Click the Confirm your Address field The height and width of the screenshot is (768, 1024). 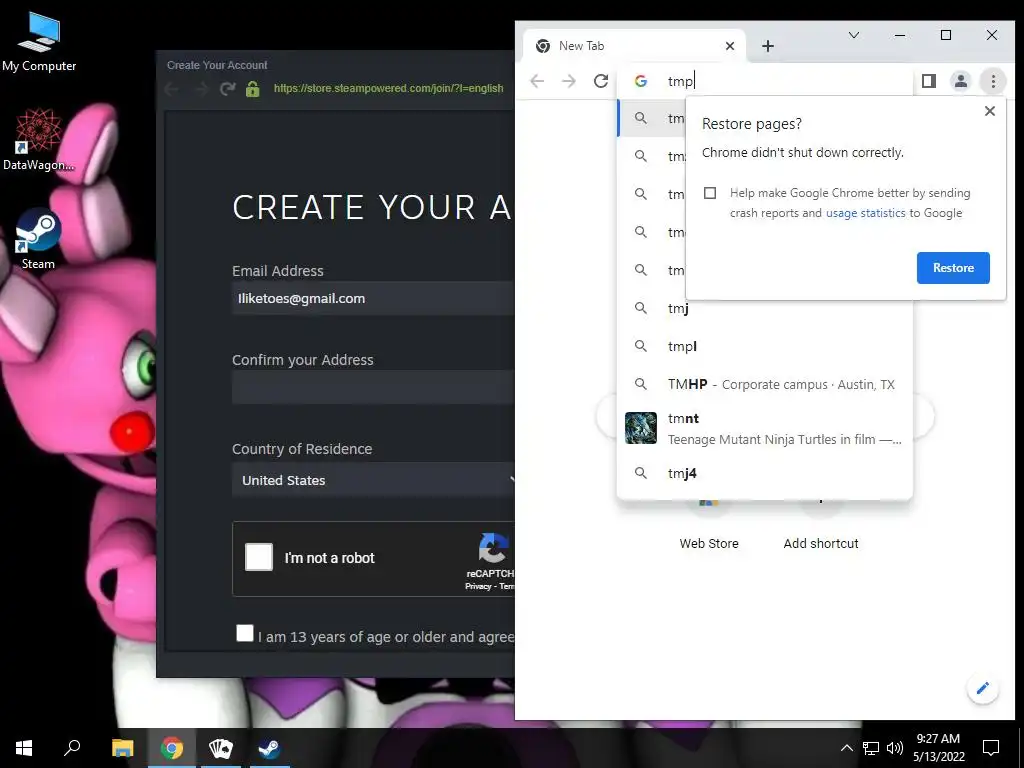pyautogui.click(x=374, y=387)
